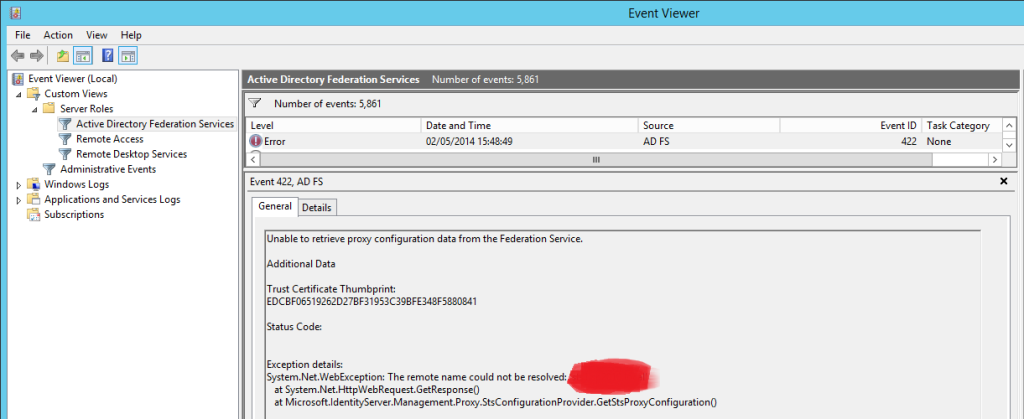Select Administrative Events in the tree
The image size is (1024, 419).
coord(108,169)
